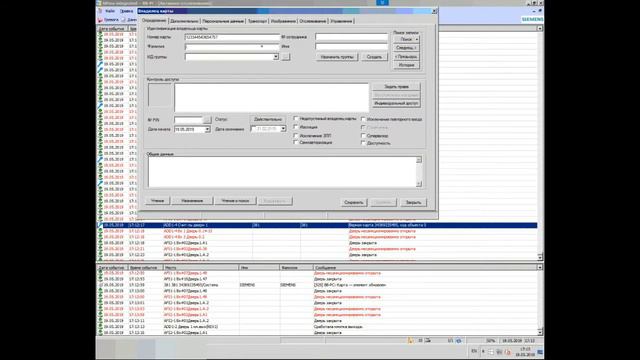Click the browse button beside РГ группы
Screen dimensions: 640x360
point(286,57)
